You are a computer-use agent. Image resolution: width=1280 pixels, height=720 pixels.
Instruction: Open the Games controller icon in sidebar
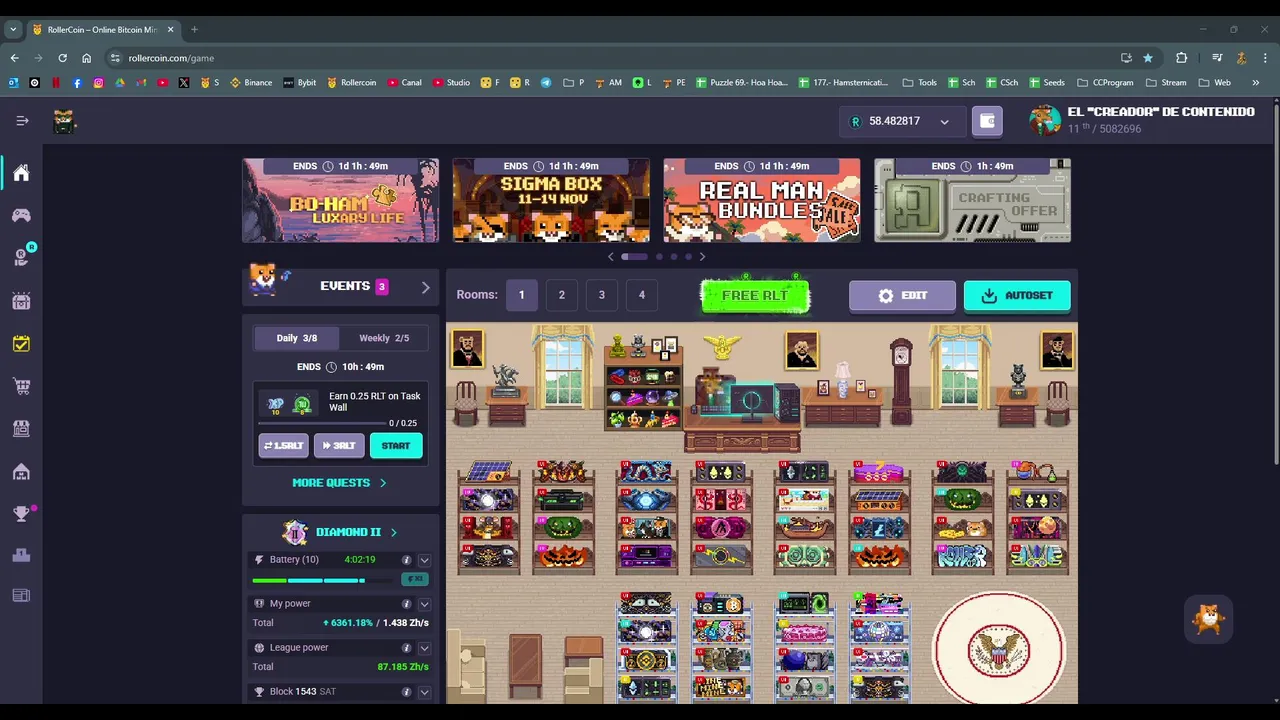tap(21, 215)
